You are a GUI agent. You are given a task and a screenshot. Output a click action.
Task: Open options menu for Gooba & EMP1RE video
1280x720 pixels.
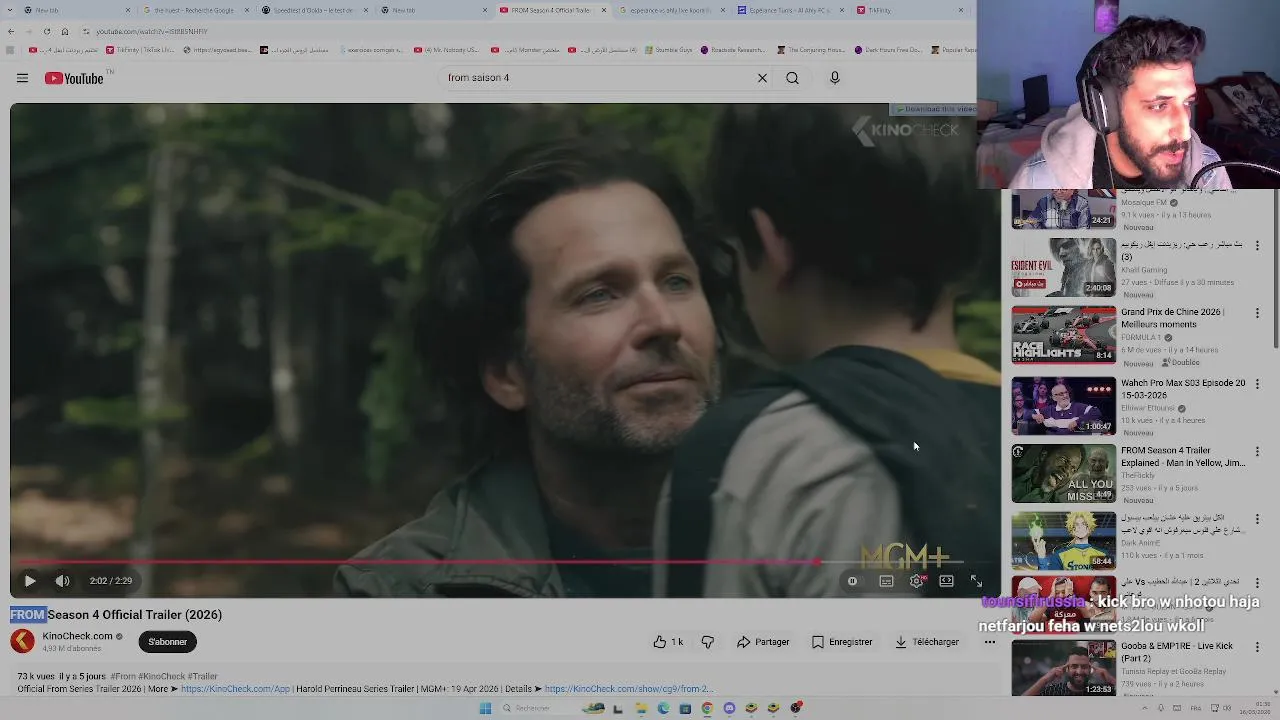coord(1257,647)
